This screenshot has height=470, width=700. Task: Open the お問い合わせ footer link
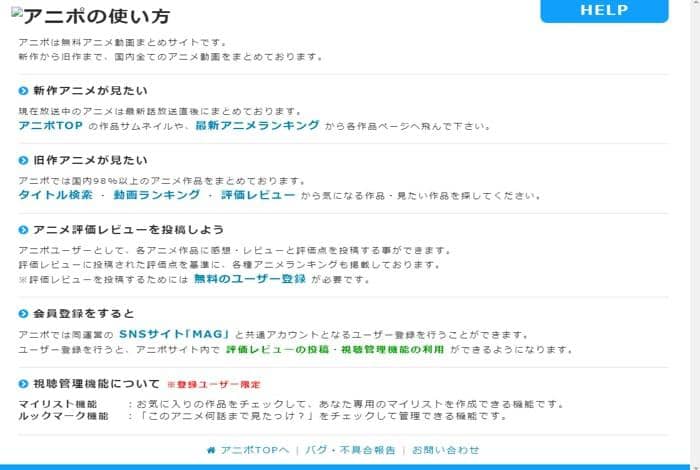coord(445,450)
